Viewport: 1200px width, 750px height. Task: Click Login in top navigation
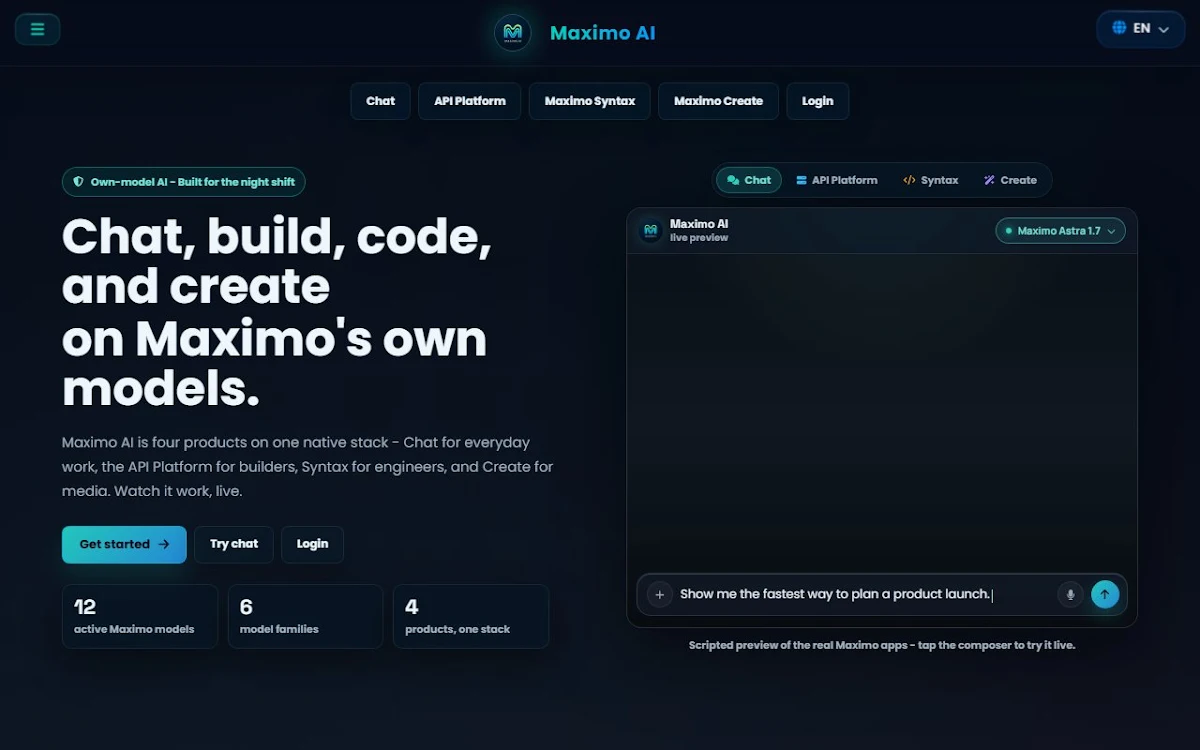click(x=817, y=101)
